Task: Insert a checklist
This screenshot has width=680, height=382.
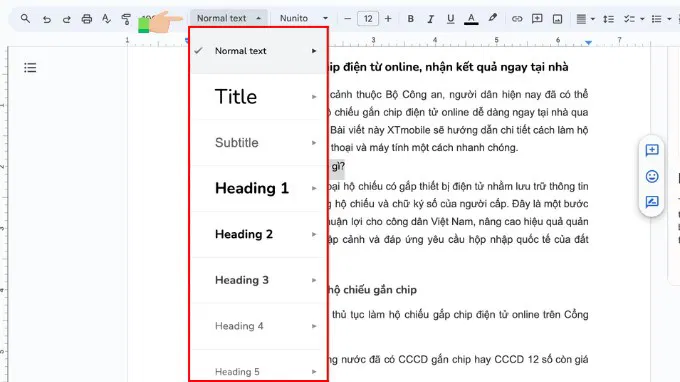Action: click(629, 19)
